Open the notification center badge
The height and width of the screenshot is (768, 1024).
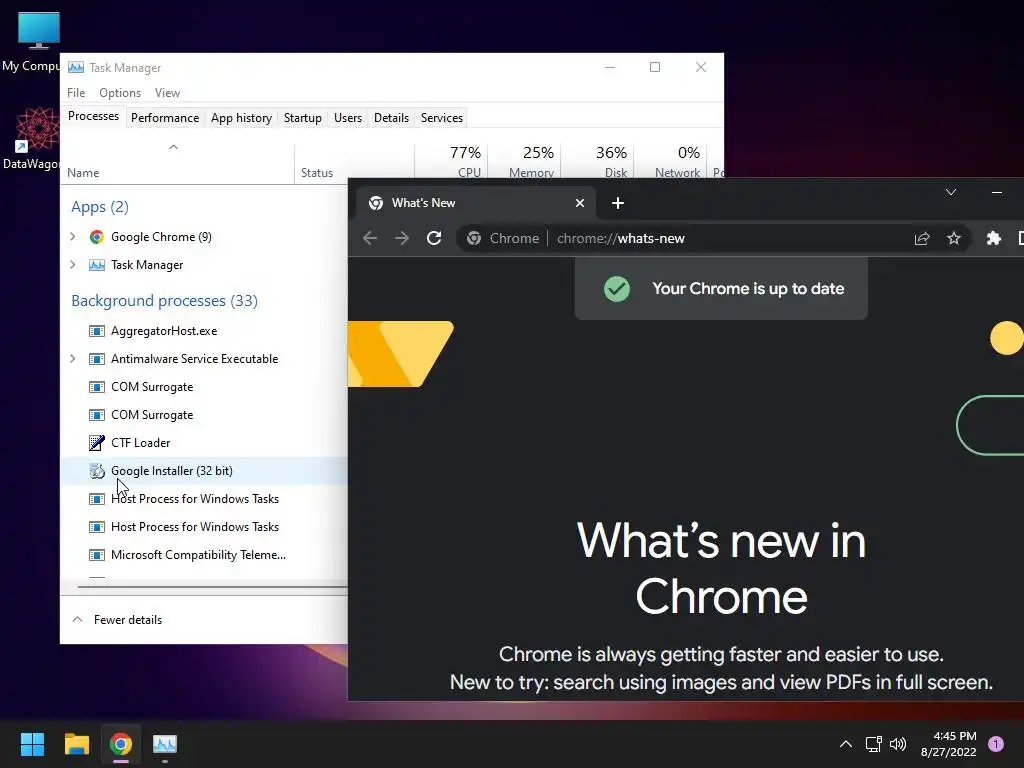tap(996, 744)
